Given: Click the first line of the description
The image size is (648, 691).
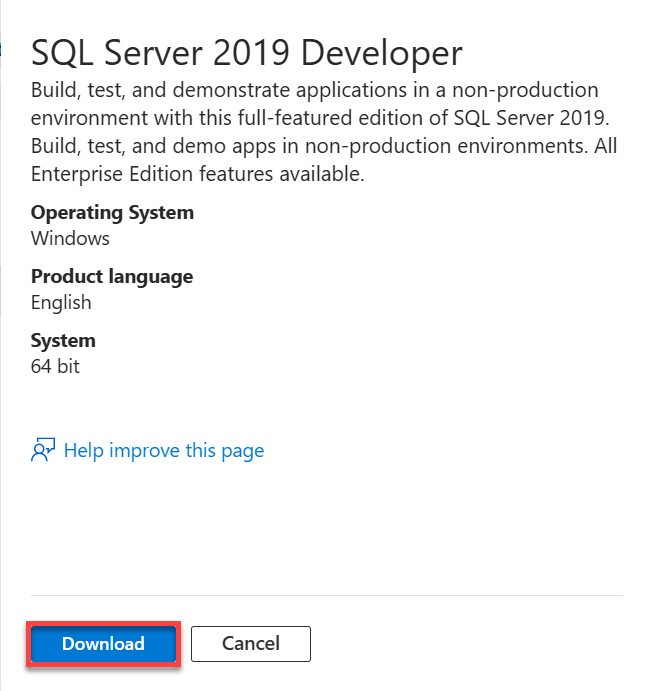Looking at the screenshot, I should tap(314, 91).
